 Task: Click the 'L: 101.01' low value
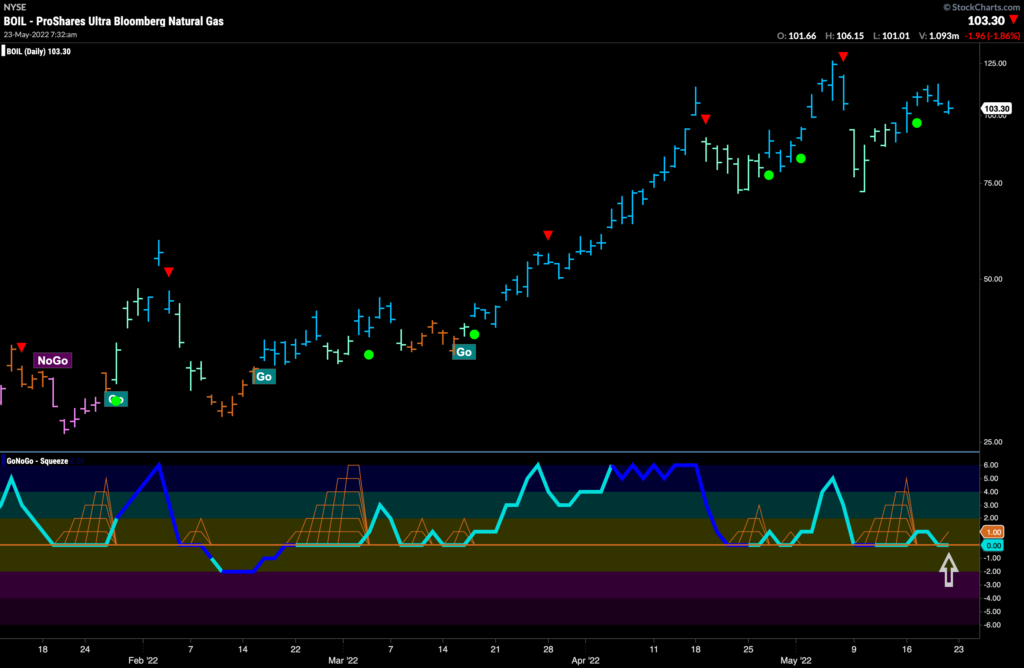tap(891, 36)
